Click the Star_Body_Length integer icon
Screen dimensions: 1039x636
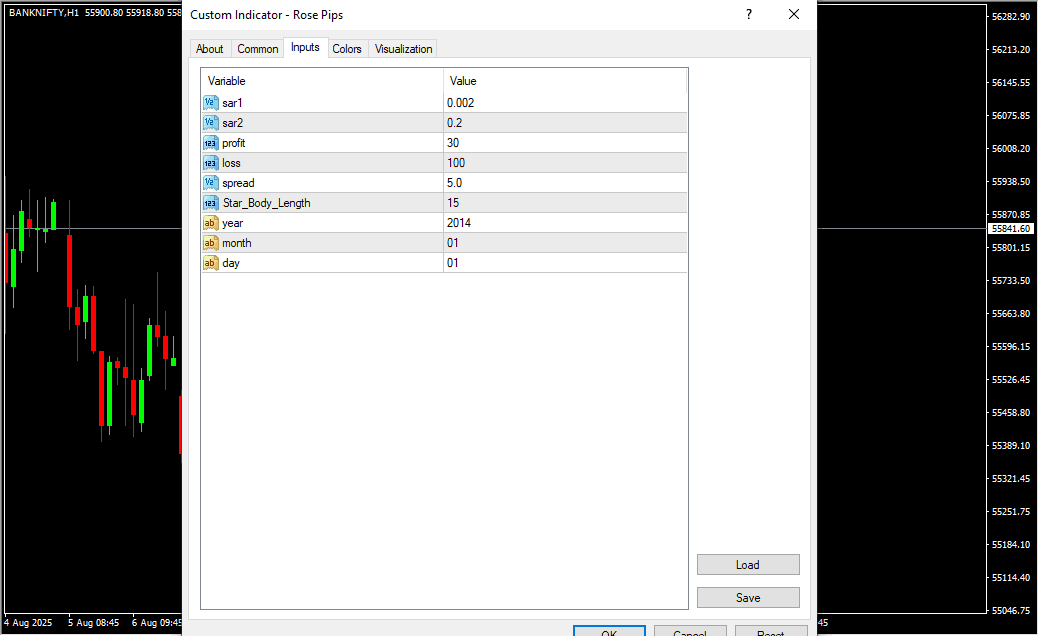211,203
